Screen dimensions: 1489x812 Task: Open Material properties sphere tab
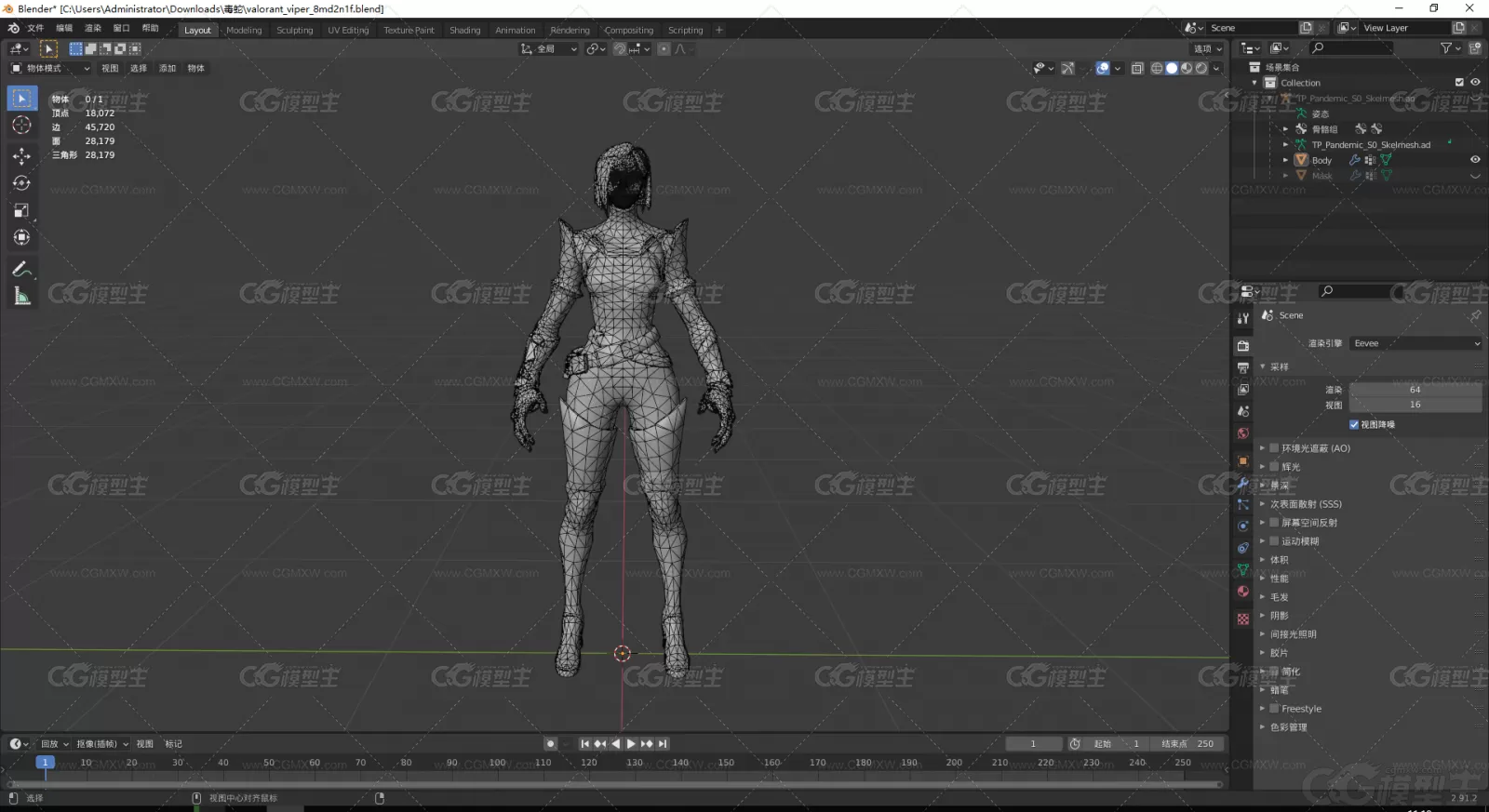tap(1242, 592)
